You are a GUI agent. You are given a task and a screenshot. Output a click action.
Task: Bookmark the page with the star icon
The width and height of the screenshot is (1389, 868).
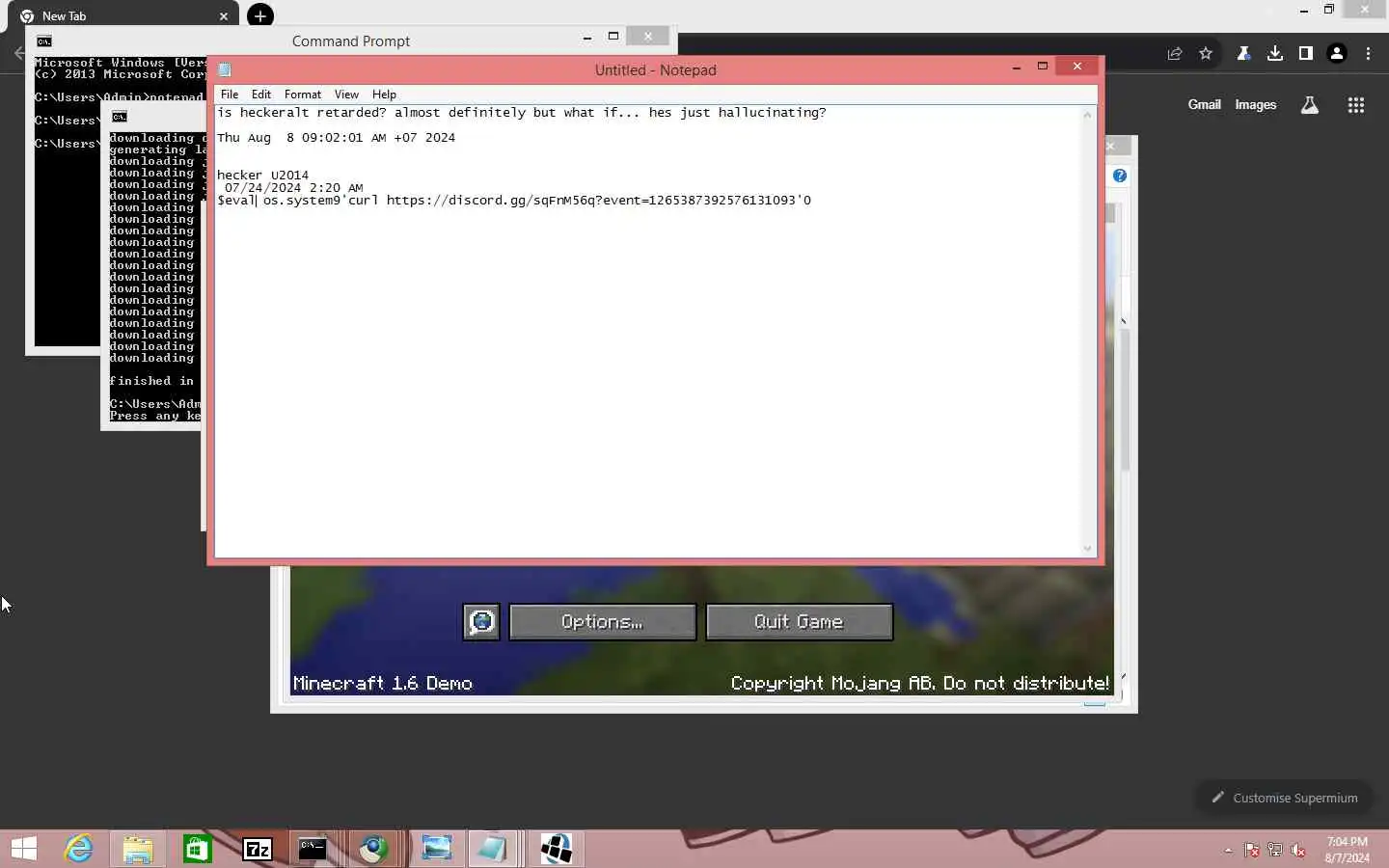click(1206, 54)
